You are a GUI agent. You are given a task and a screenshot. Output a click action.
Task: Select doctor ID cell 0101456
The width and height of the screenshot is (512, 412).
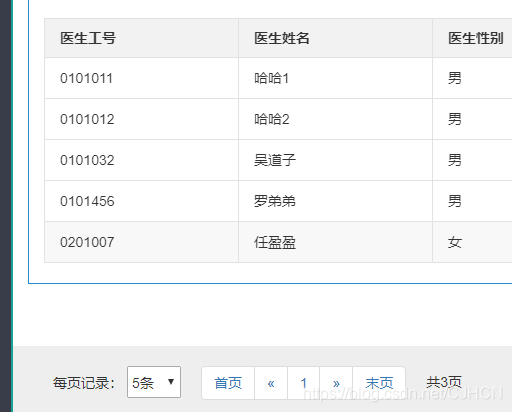[141, 201]
